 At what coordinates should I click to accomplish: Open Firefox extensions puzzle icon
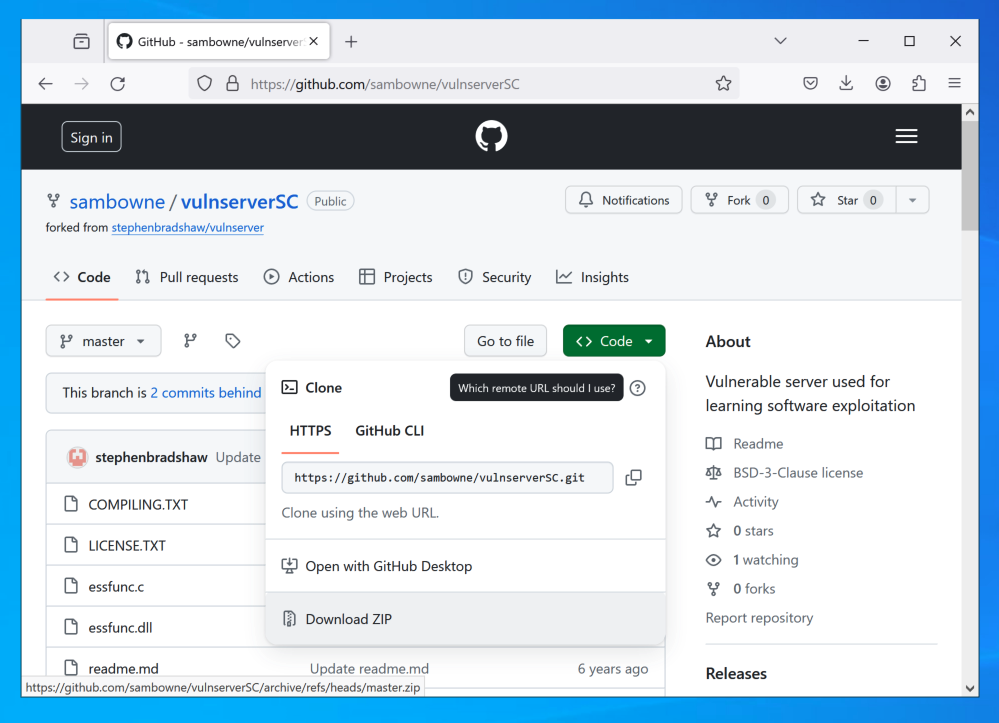(919, 83)
